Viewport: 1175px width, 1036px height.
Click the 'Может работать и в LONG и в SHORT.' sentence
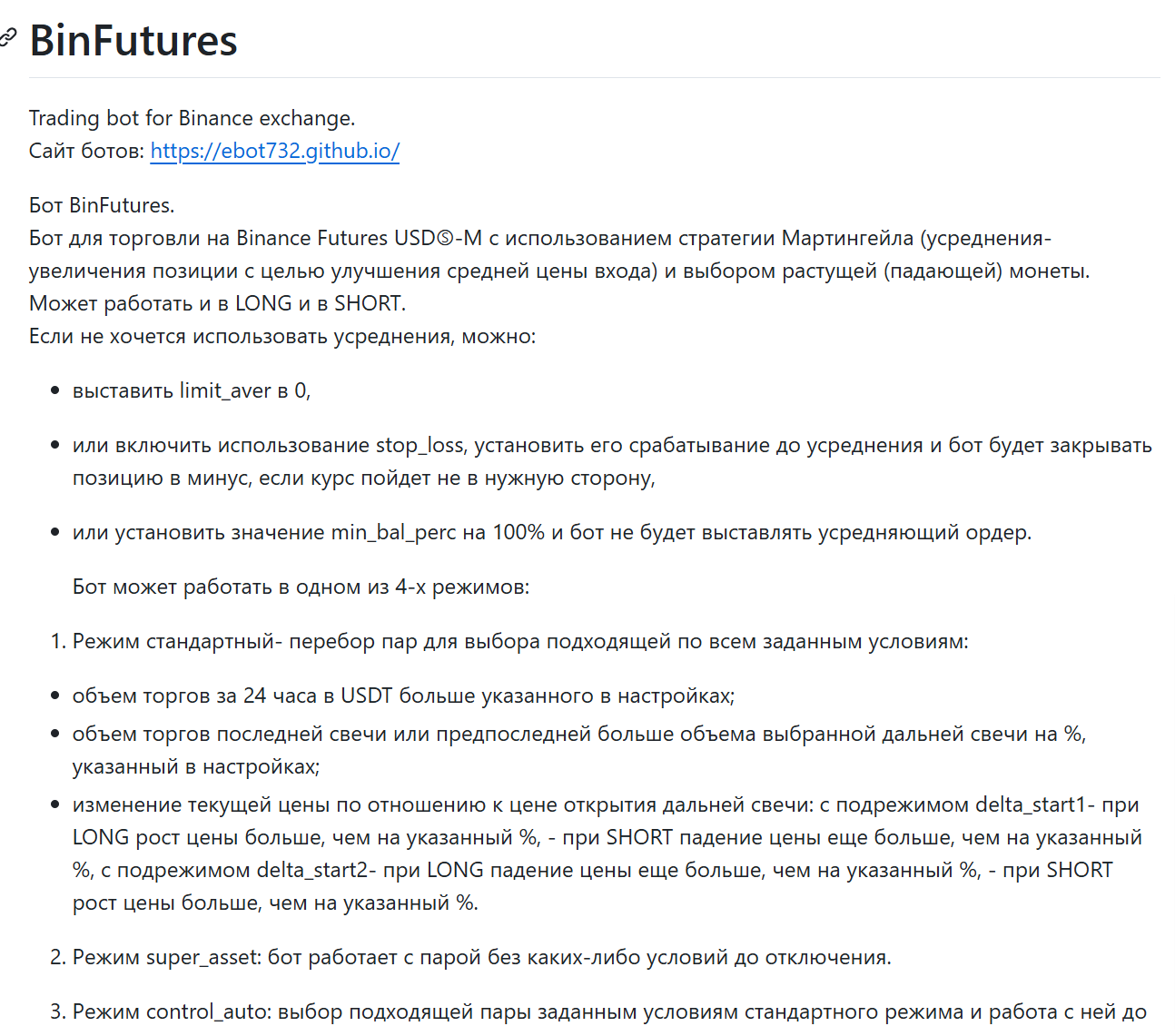[217, 303]
